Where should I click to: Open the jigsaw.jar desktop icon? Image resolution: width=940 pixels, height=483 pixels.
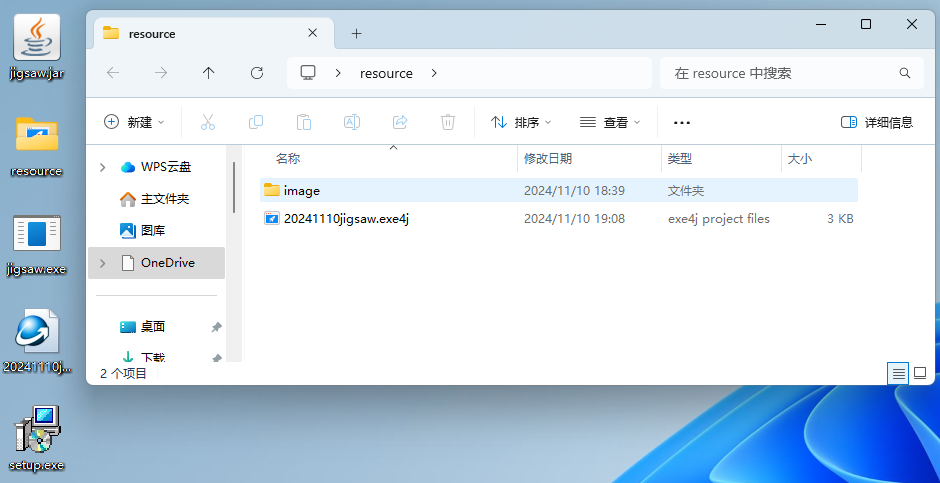point(37,47)
